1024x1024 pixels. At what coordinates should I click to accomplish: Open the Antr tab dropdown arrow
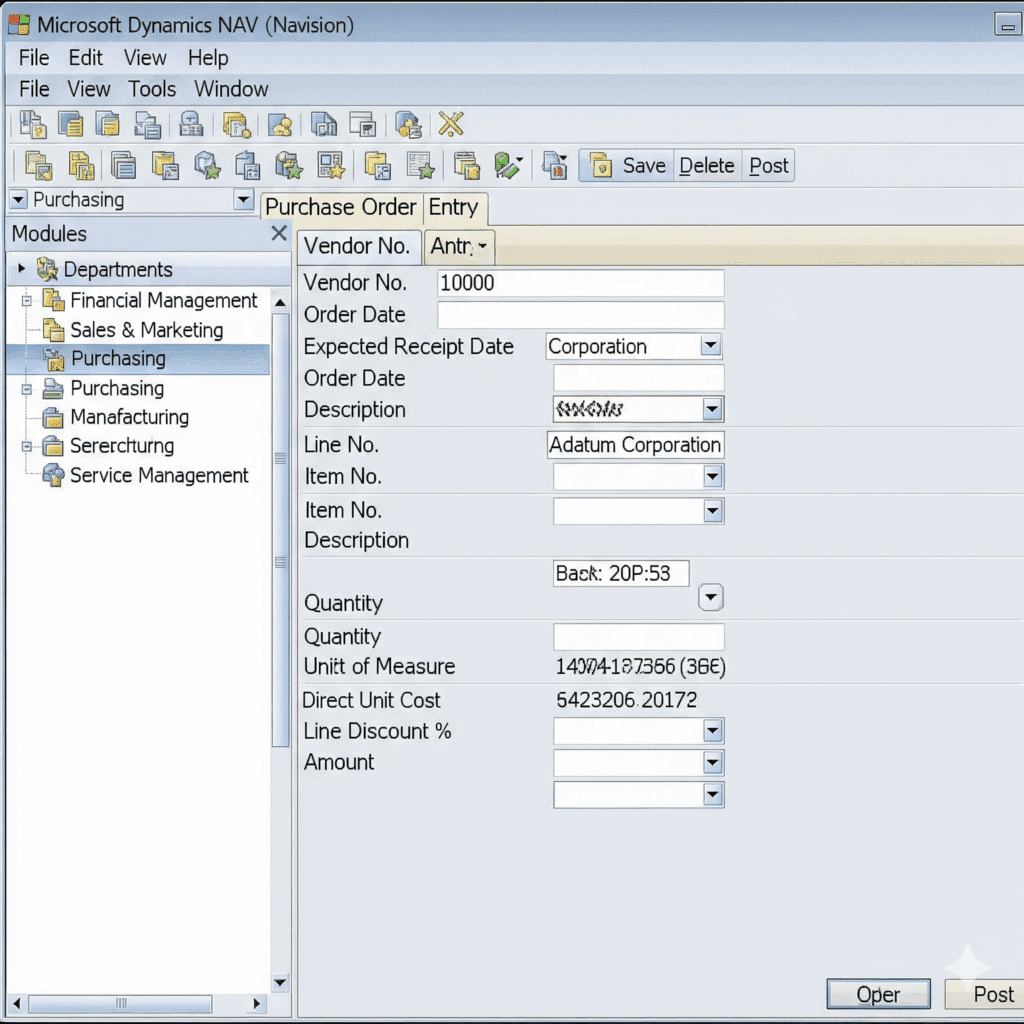483,246
